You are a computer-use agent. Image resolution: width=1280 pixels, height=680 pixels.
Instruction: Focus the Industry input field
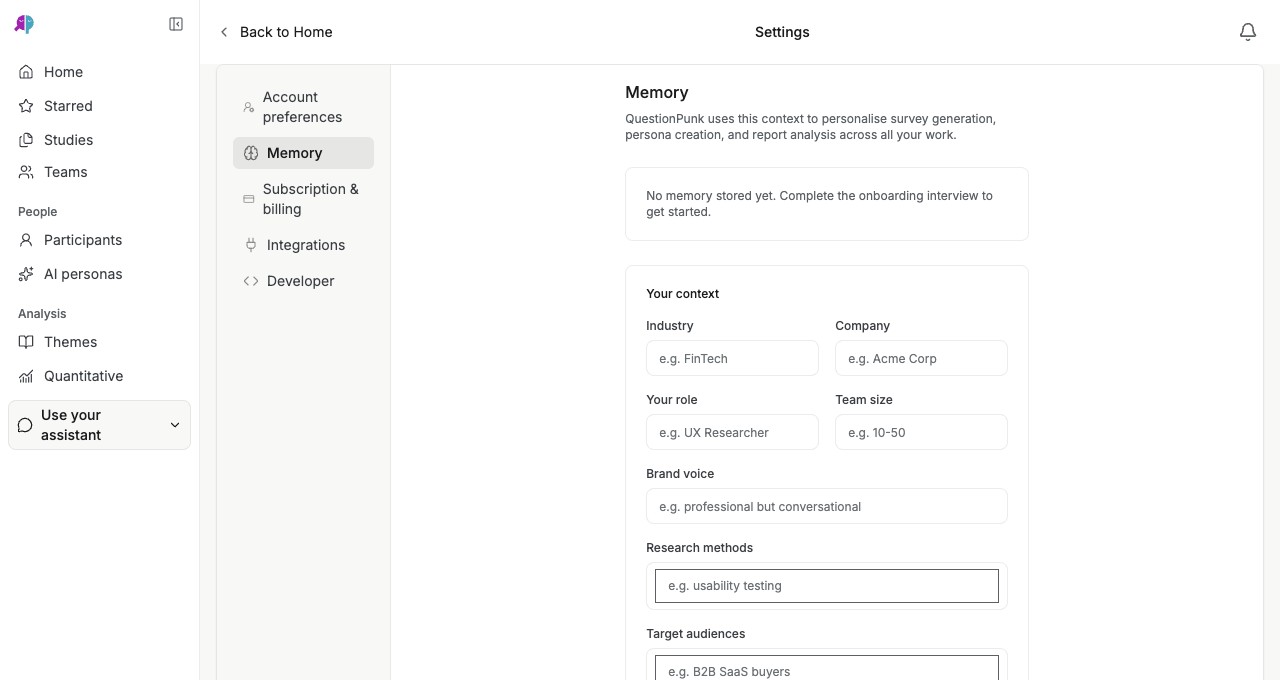[x=732, y=358]
